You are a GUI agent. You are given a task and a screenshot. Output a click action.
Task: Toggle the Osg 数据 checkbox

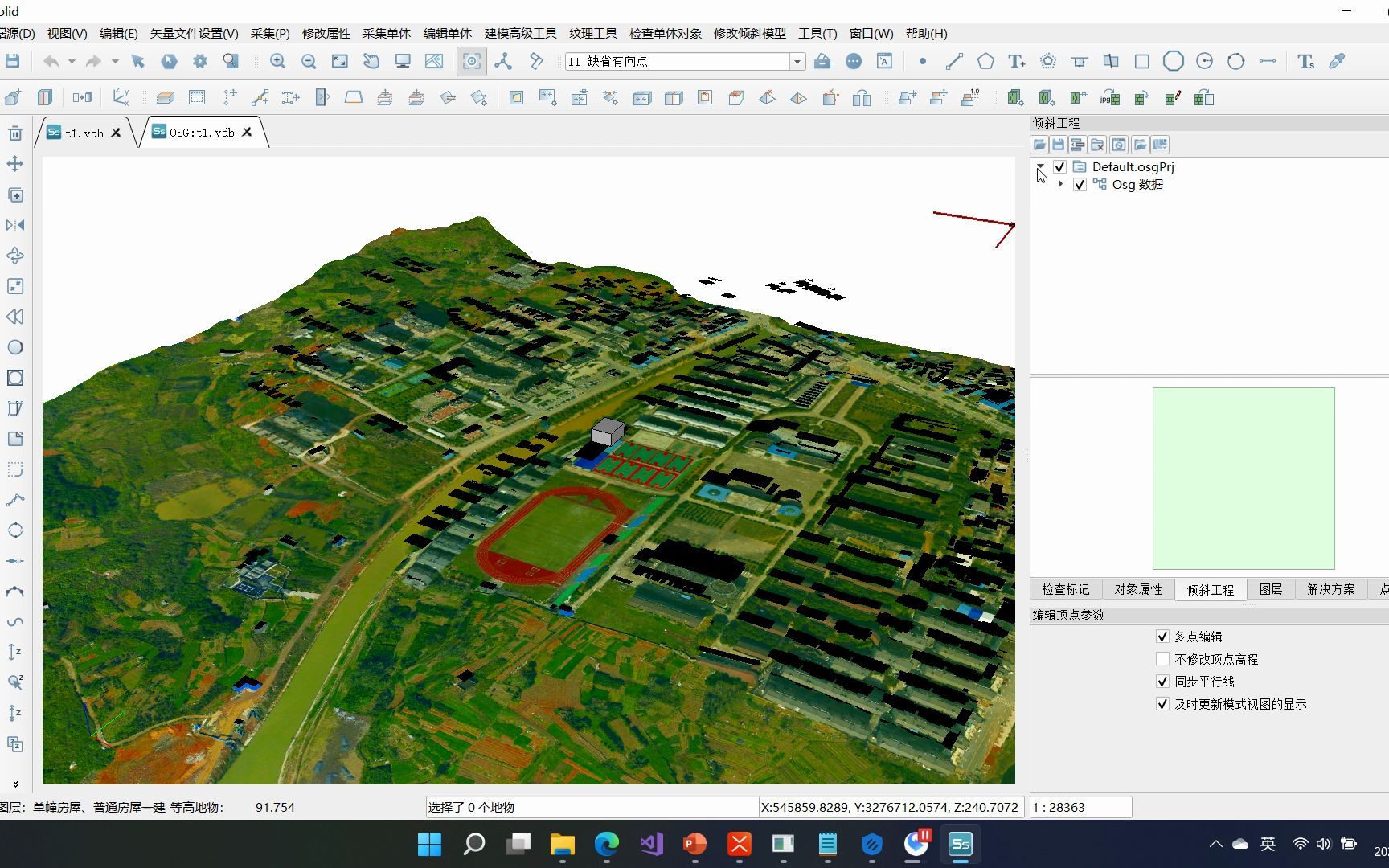(1080, 185)
